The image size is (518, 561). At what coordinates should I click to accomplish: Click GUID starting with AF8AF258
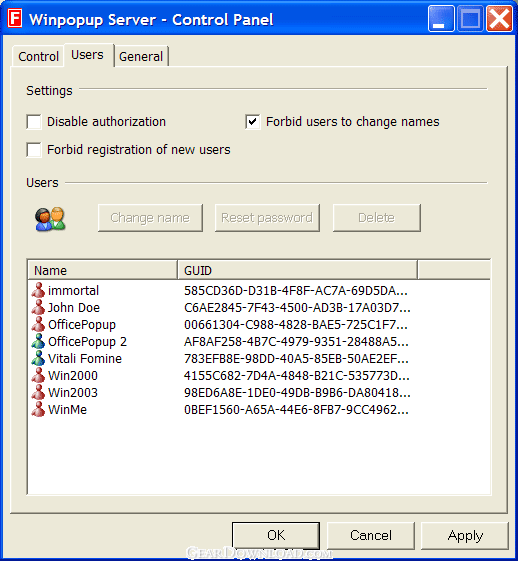(296, 342)
